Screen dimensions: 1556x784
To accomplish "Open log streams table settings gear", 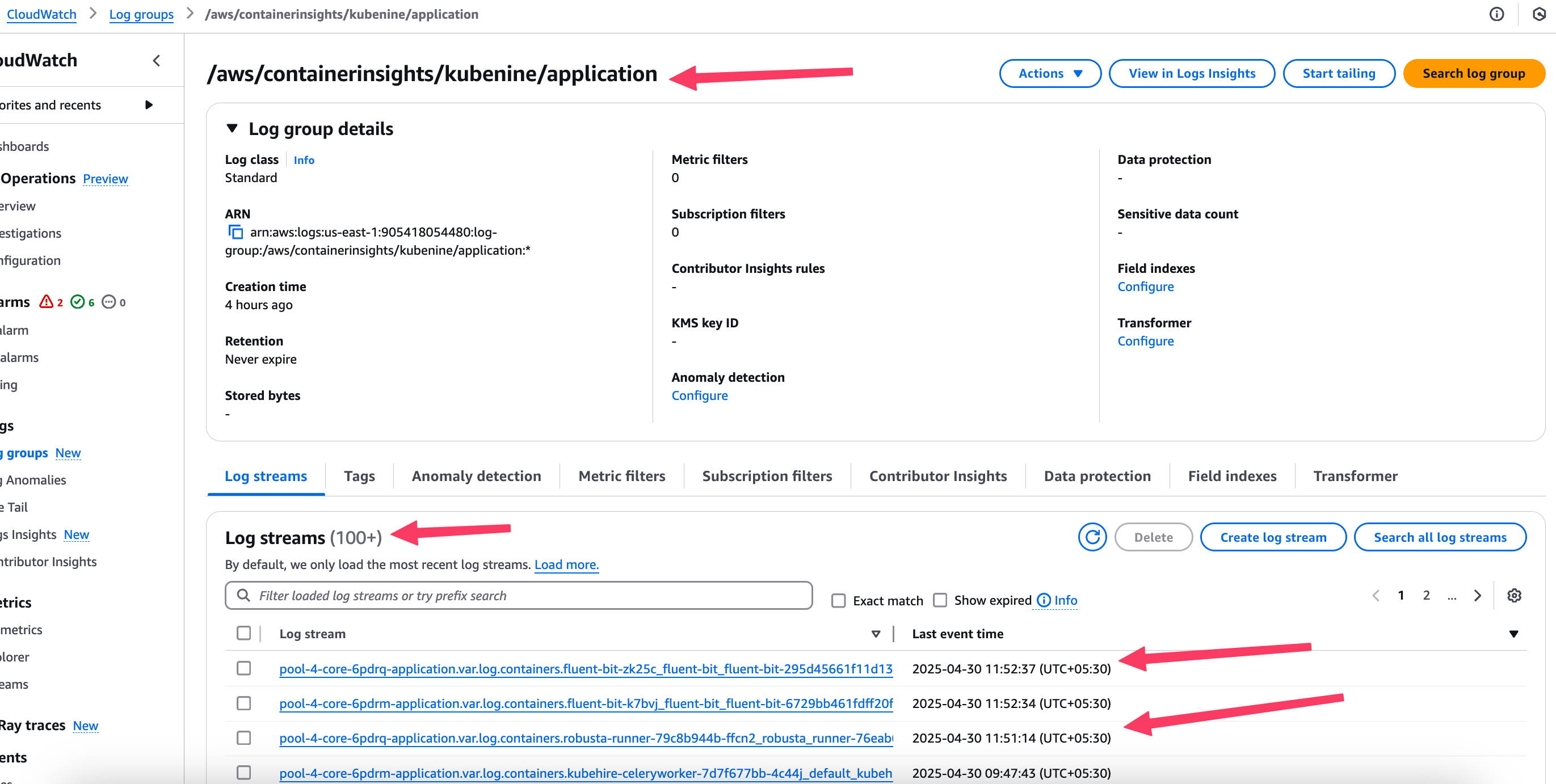I will coord(1513,596).
